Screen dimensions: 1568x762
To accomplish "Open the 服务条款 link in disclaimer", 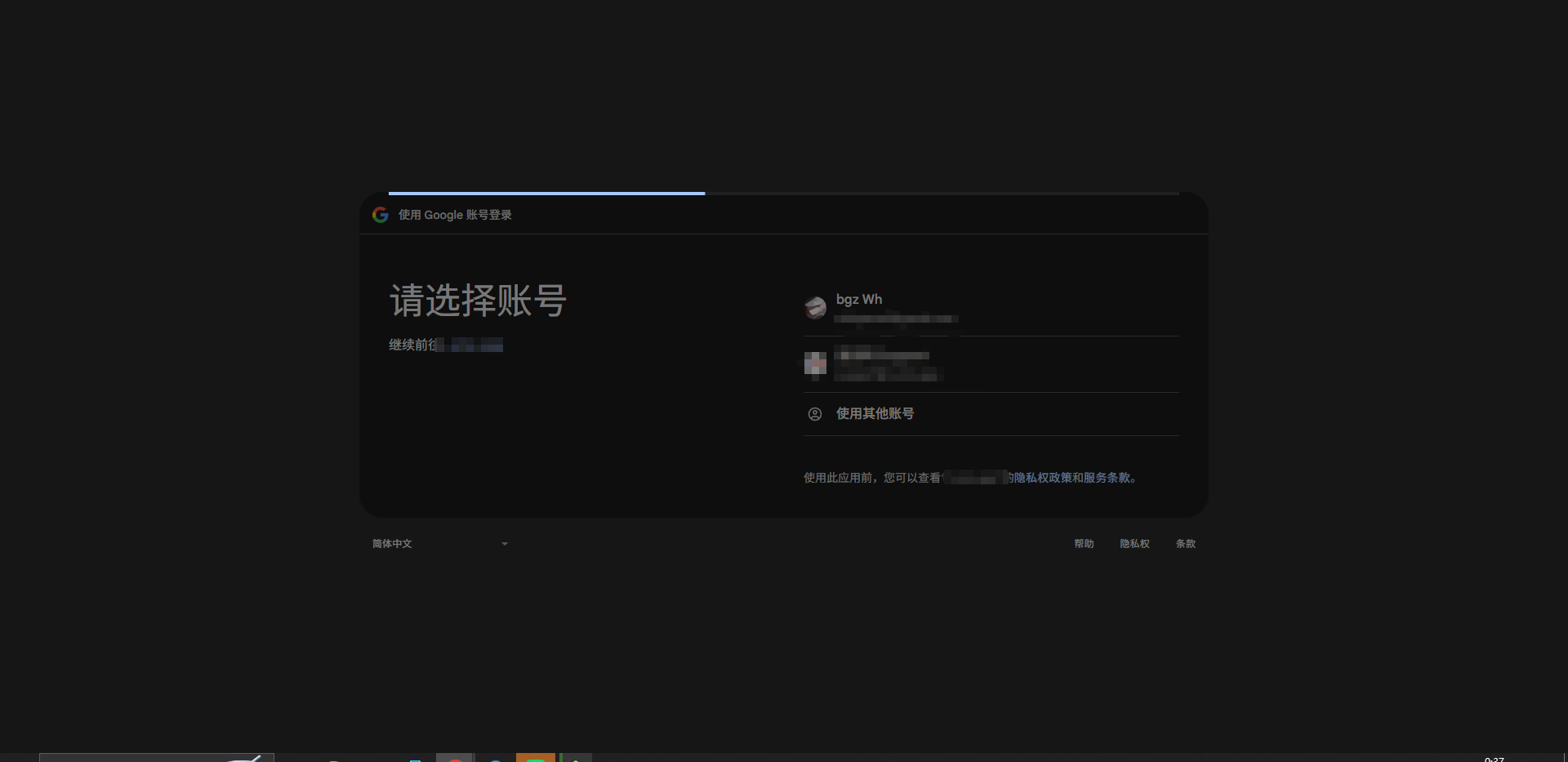I will (1107, 478).
